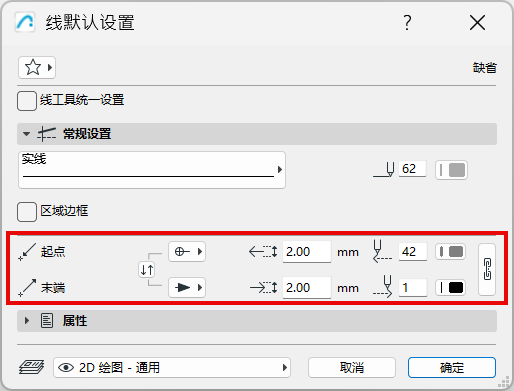Enable 线工具统一设置 checkbox
This screenshot has width=514, height=391.
pyautogui.click(x=27, y=101)
